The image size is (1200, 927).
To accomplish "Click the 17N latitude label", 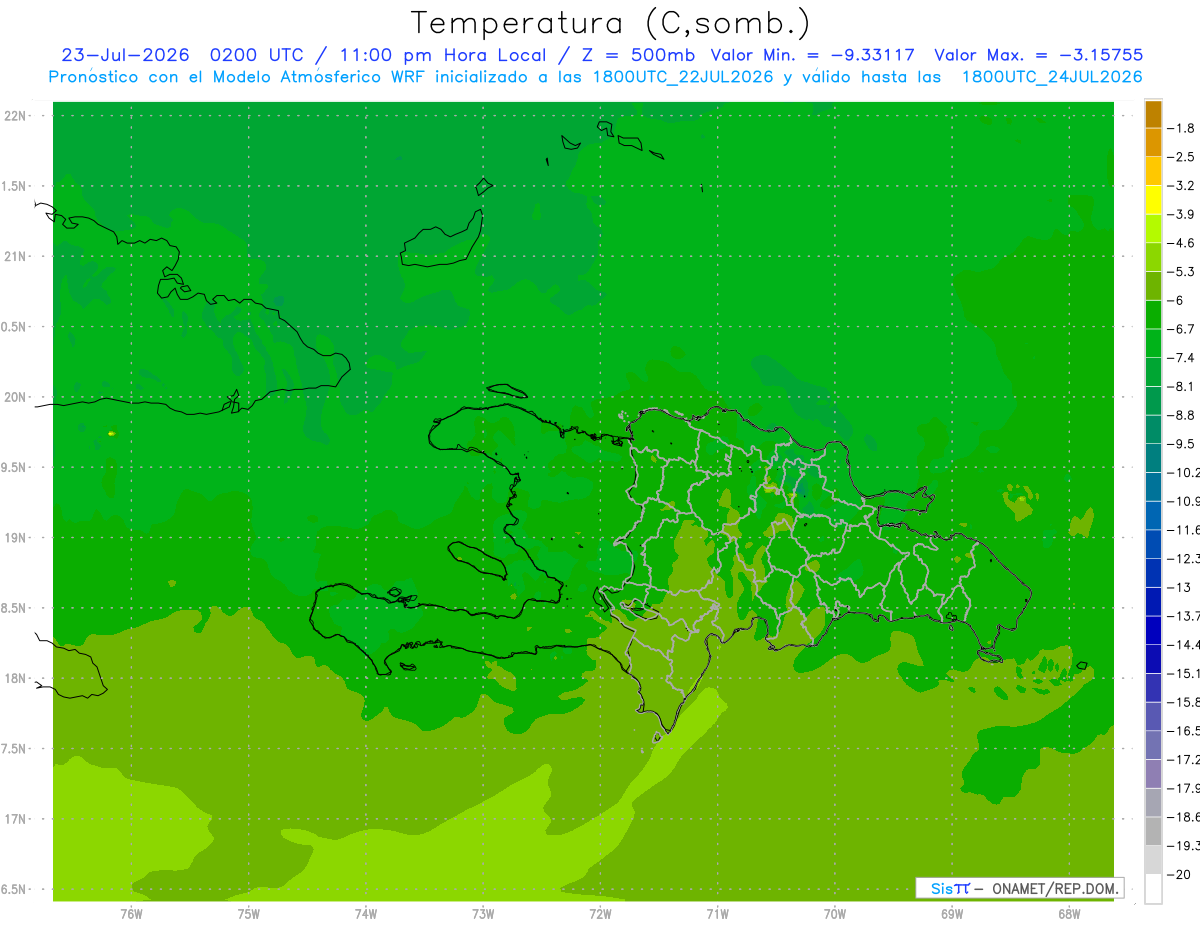I will click(x=16, y=820).
